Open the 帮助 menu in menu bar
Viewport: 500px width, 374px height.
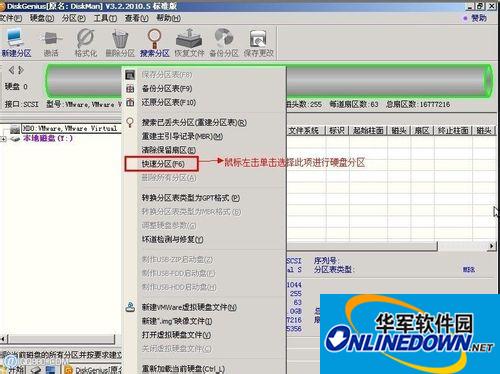pos(169,18)
